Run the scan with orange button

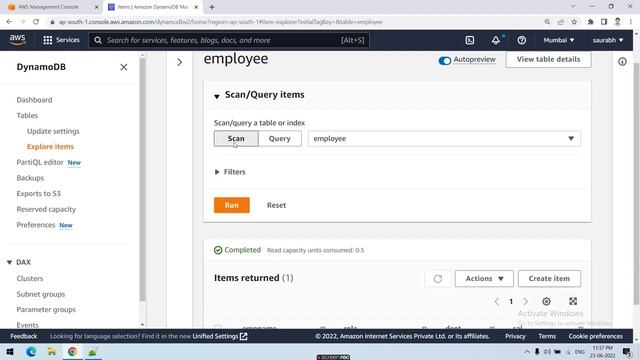coord(232,205)
